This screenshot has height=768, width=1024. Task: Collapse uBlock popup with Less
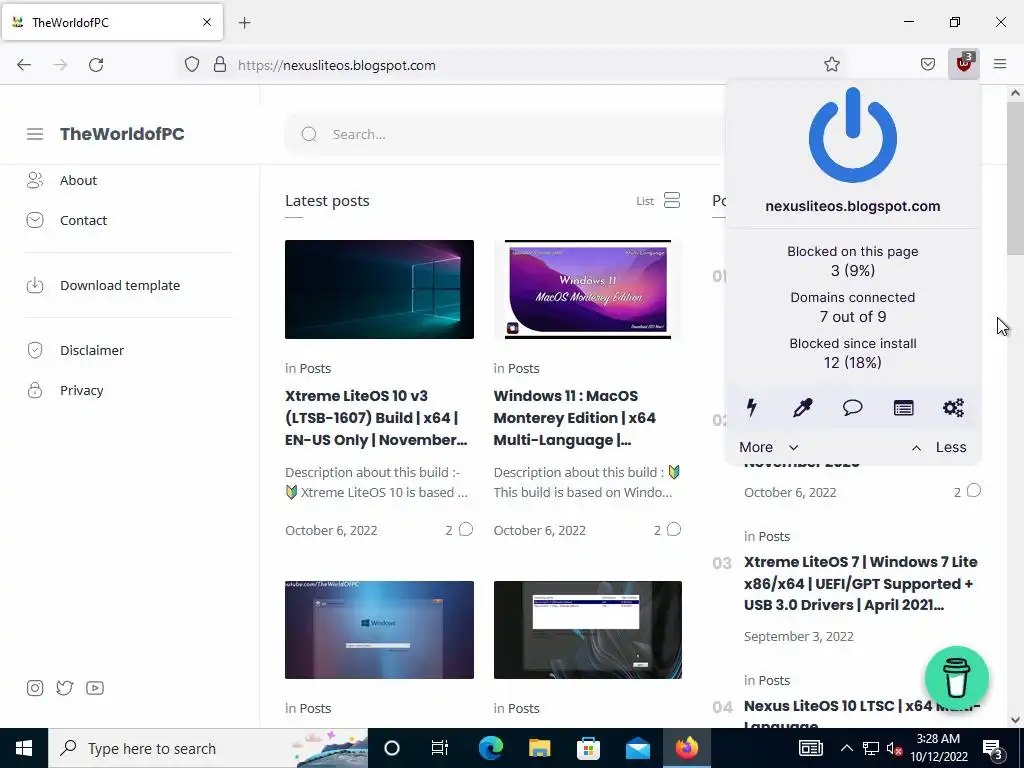[938, 447]
